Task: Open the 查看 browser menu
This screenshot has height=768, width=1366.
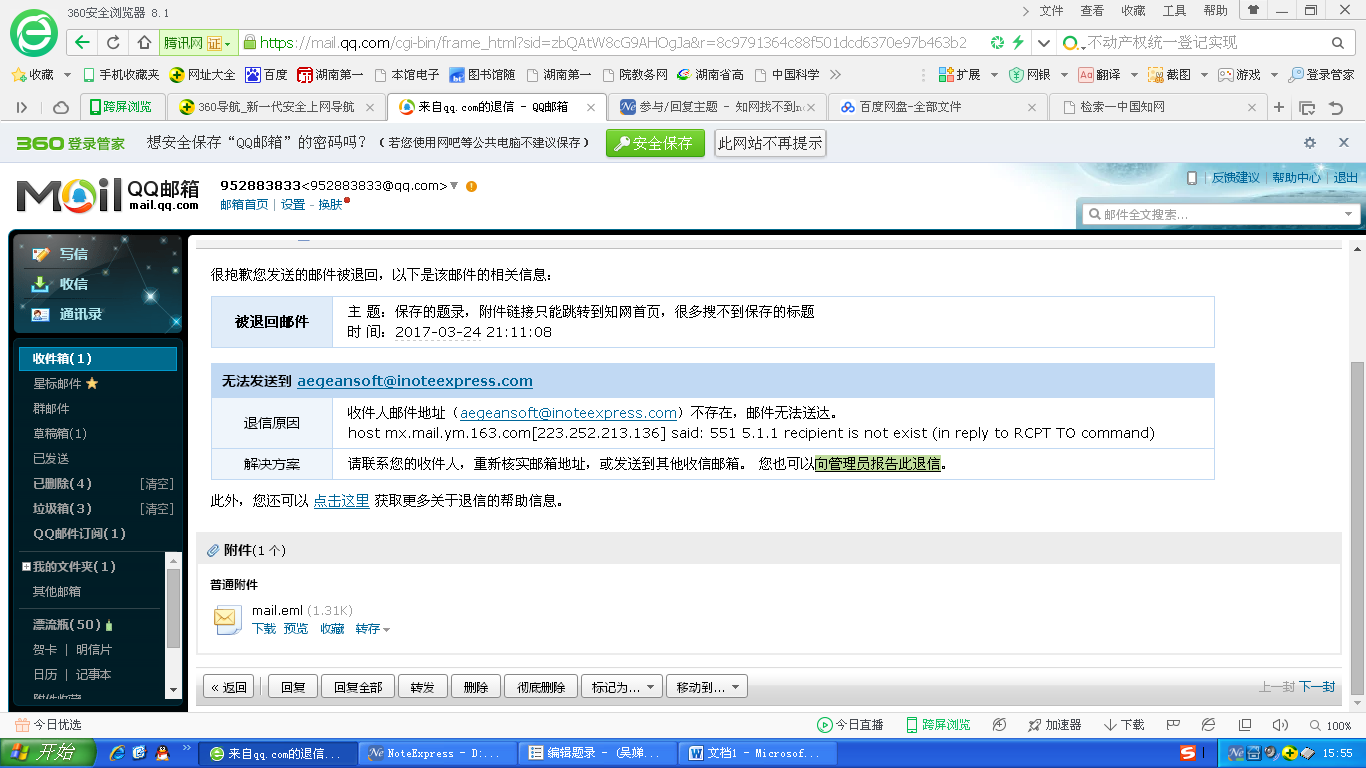Action: click(x=1092, y=11)
